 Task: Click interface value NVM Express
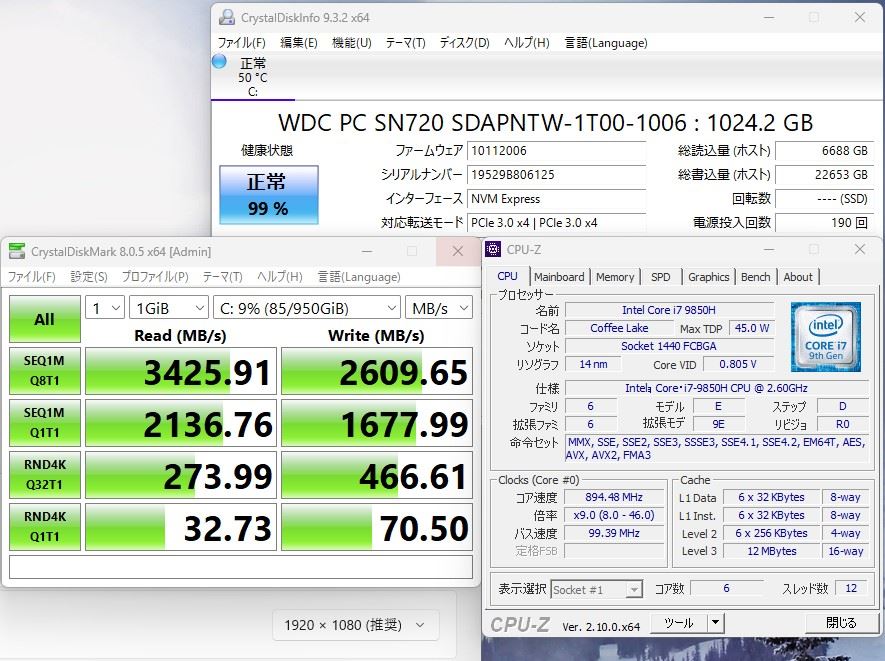557,199
